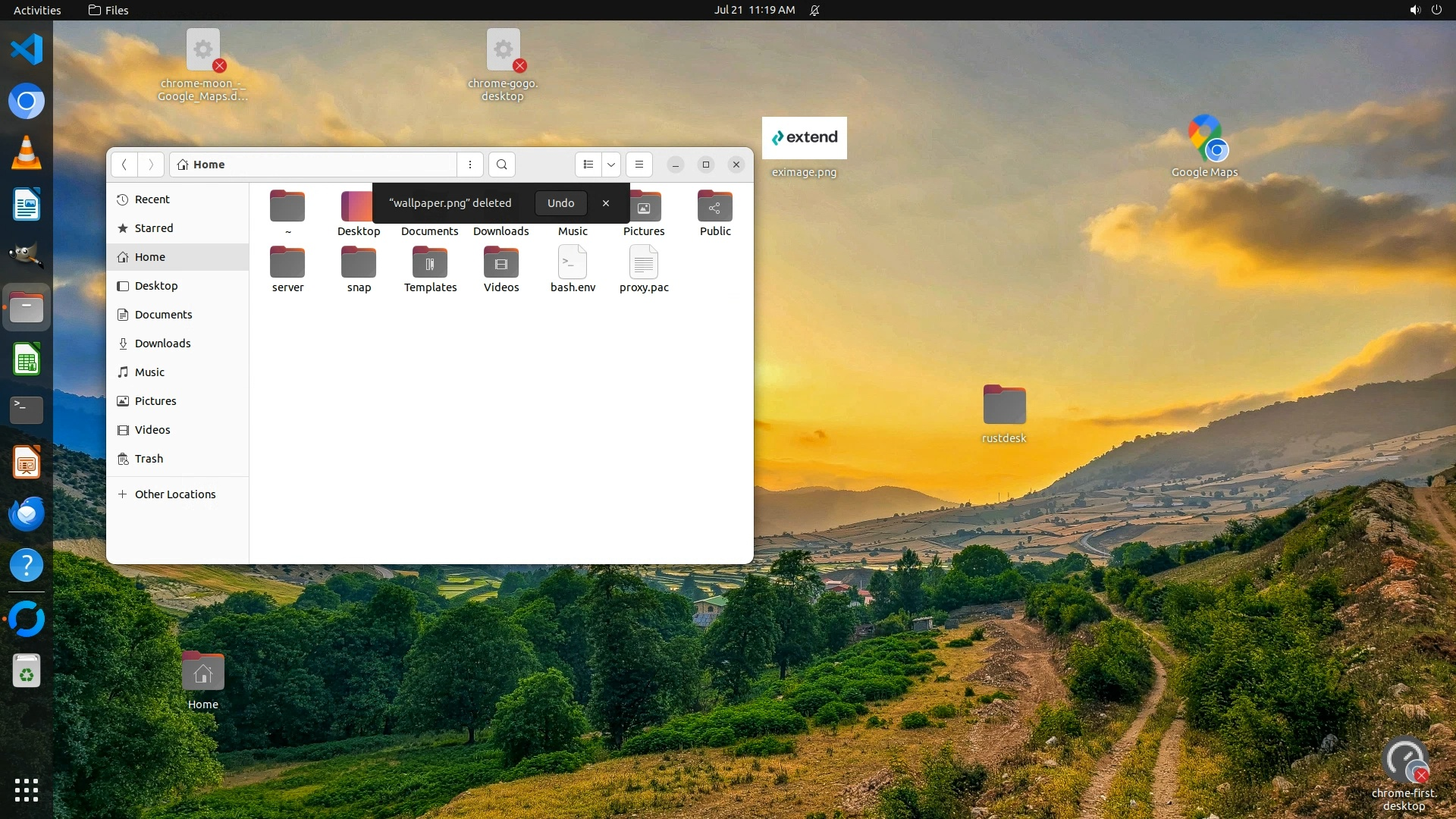Open the view options dropdown arrow

pos(611,165)
